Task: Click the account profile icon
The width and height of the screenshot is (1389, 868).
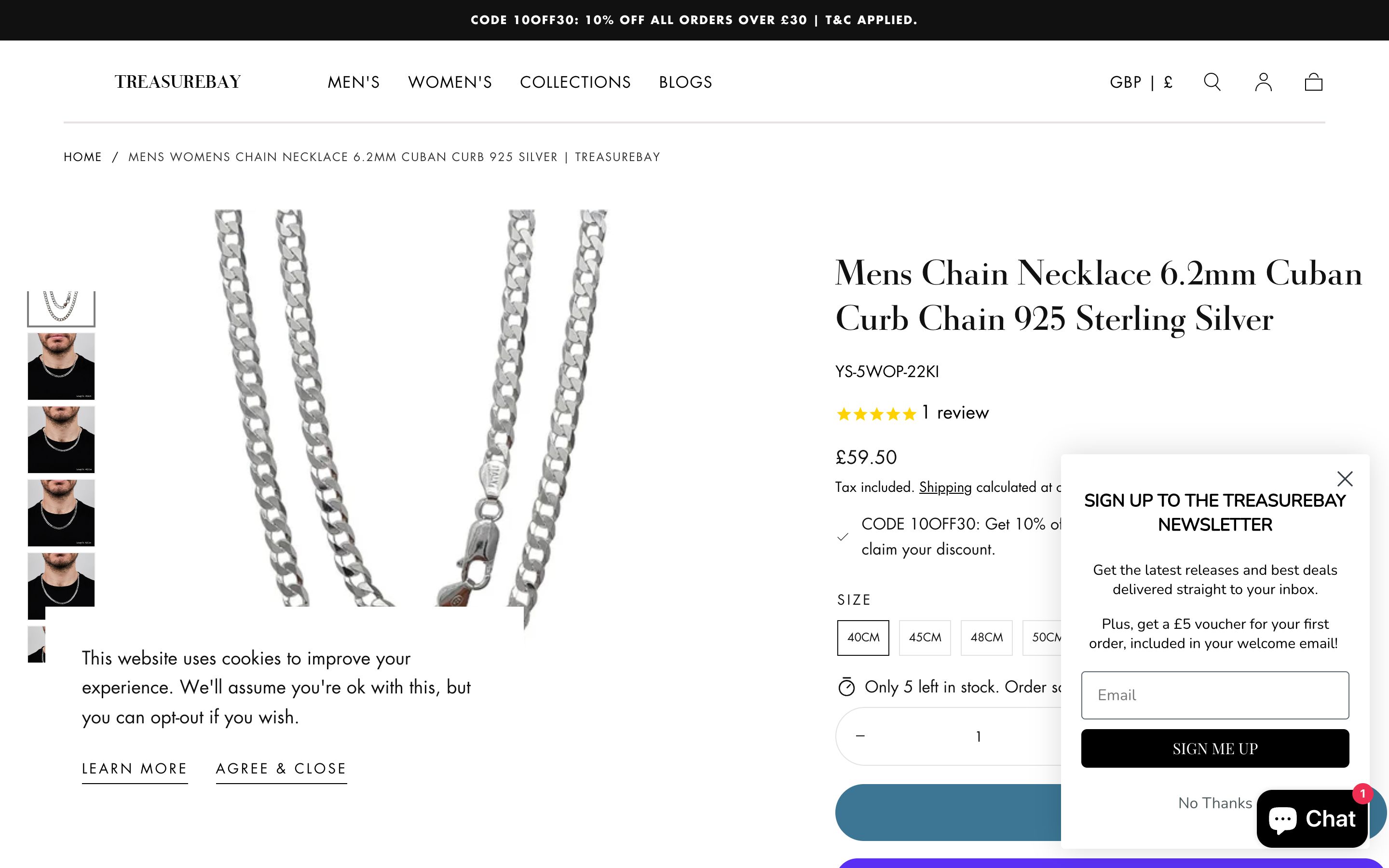Action: pyautogui.click(x=1263, y=82)
